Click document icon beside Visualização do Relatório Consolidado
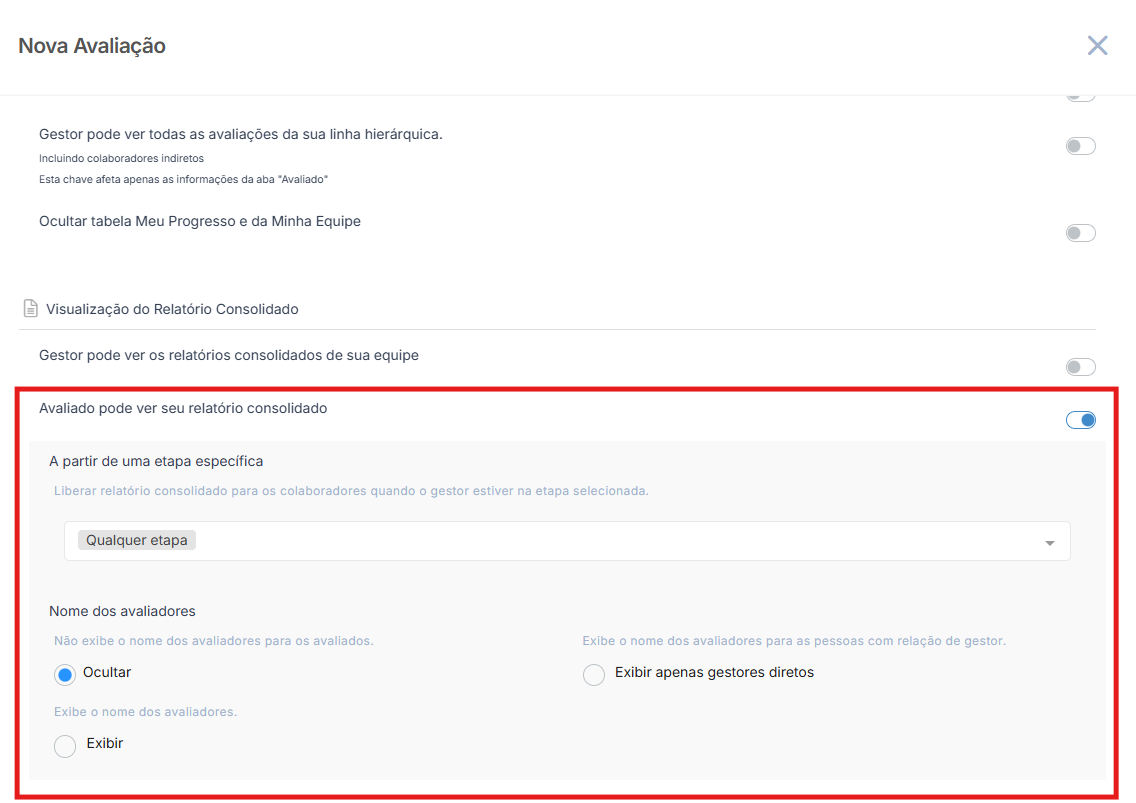Viewport: 1136px width, 803px height. point(31,309)
